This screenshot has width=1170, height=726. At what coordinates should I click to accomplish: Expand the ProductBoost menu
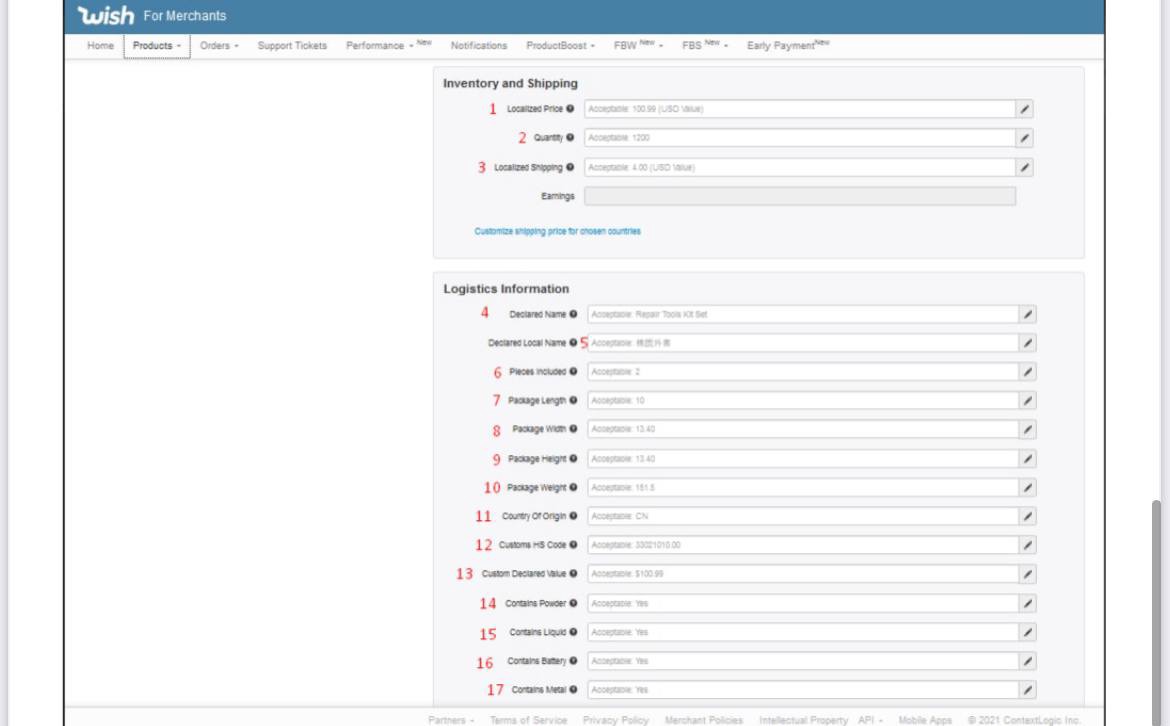click(560, 46)
